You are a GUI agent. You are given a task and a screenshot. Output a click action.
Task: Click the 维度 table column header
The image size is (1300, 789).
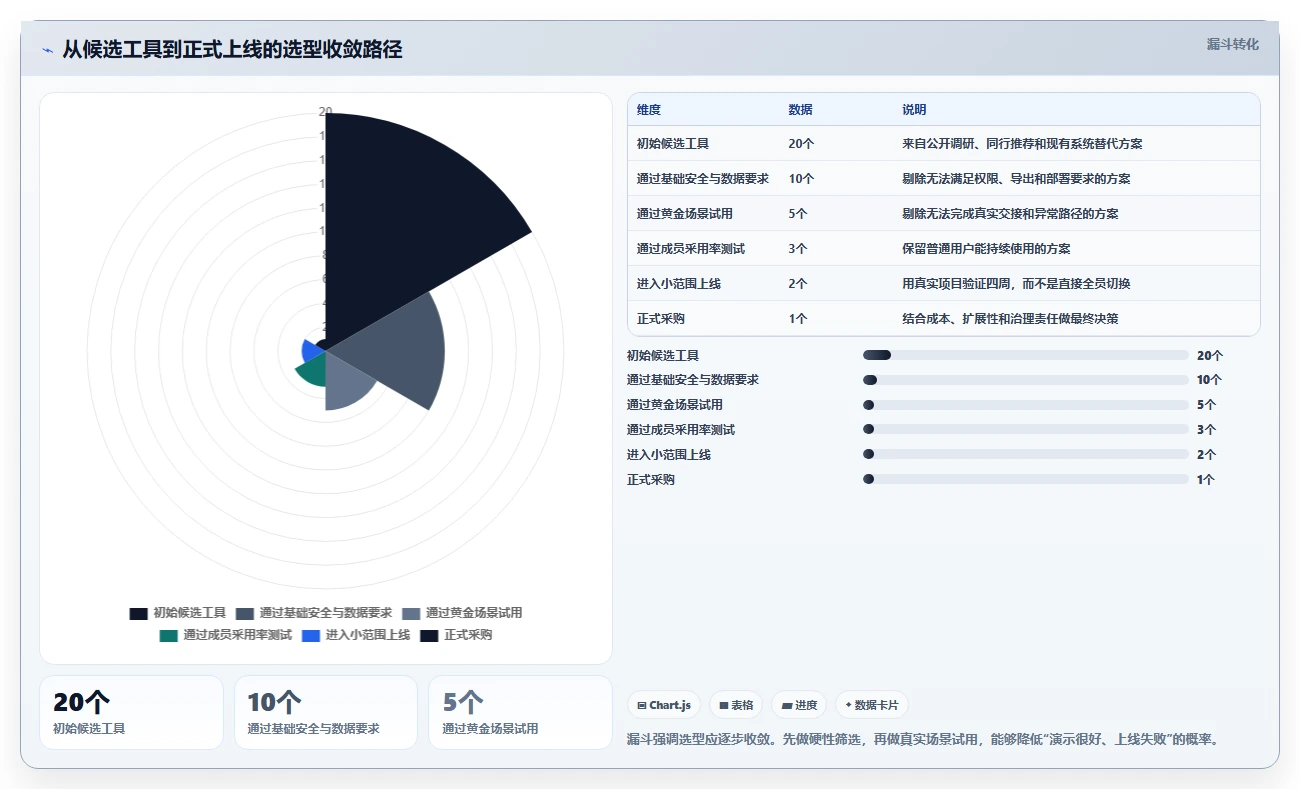pos(649,110)
